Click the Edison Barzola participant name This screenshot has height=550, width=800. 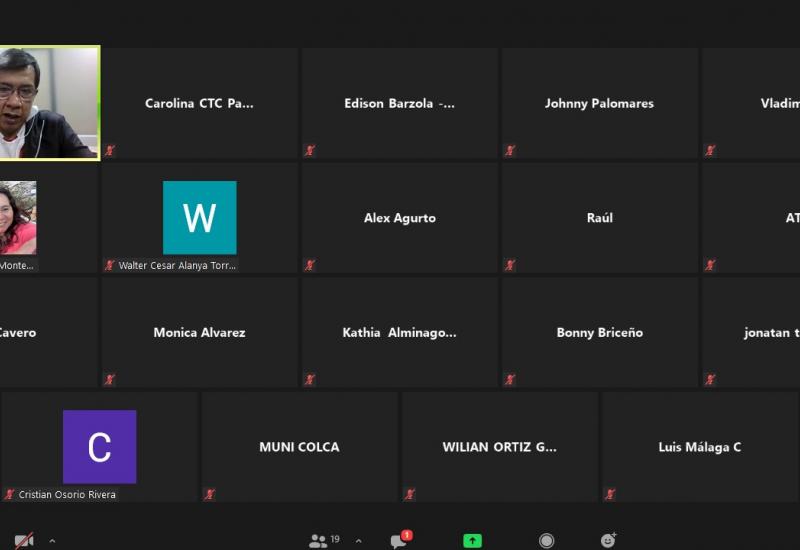coord(399,104)
